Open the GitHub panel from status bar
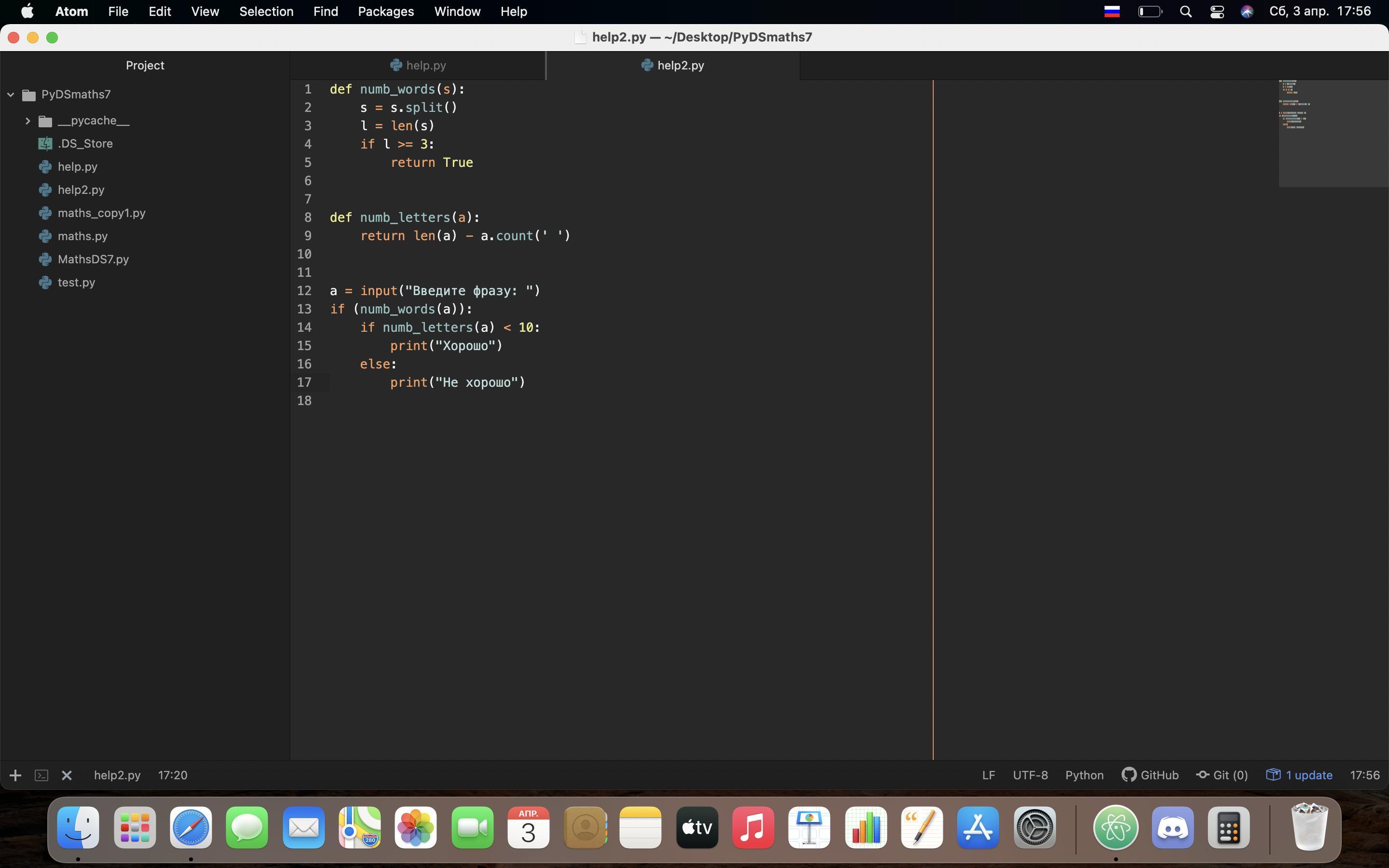The height and width of the screenshot is (868, 1389). coord(1150,775)
